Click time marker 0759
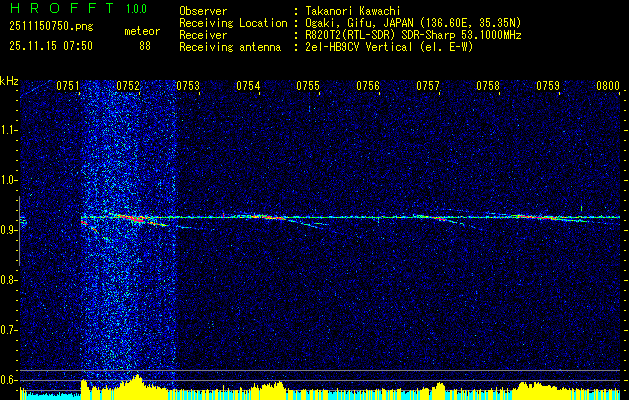This screenshot has width=629, height=400. 548,85
